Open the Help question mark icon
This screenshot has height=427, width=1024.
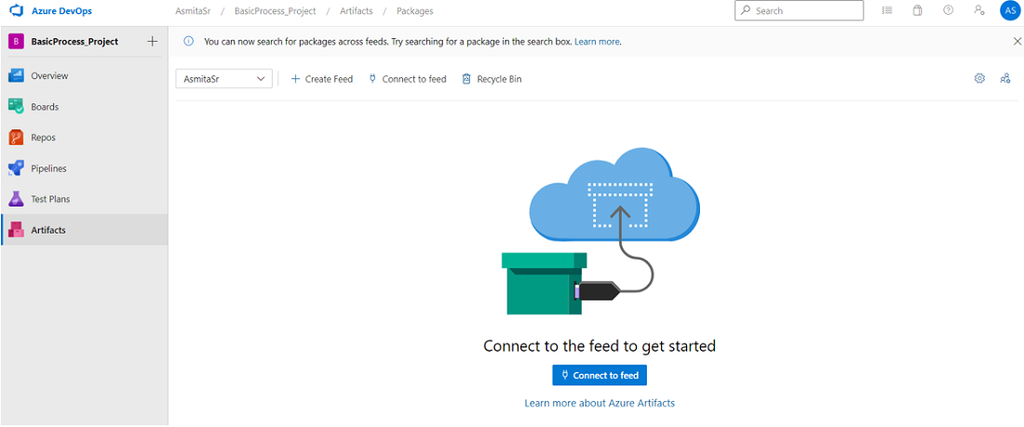[948, 10]
